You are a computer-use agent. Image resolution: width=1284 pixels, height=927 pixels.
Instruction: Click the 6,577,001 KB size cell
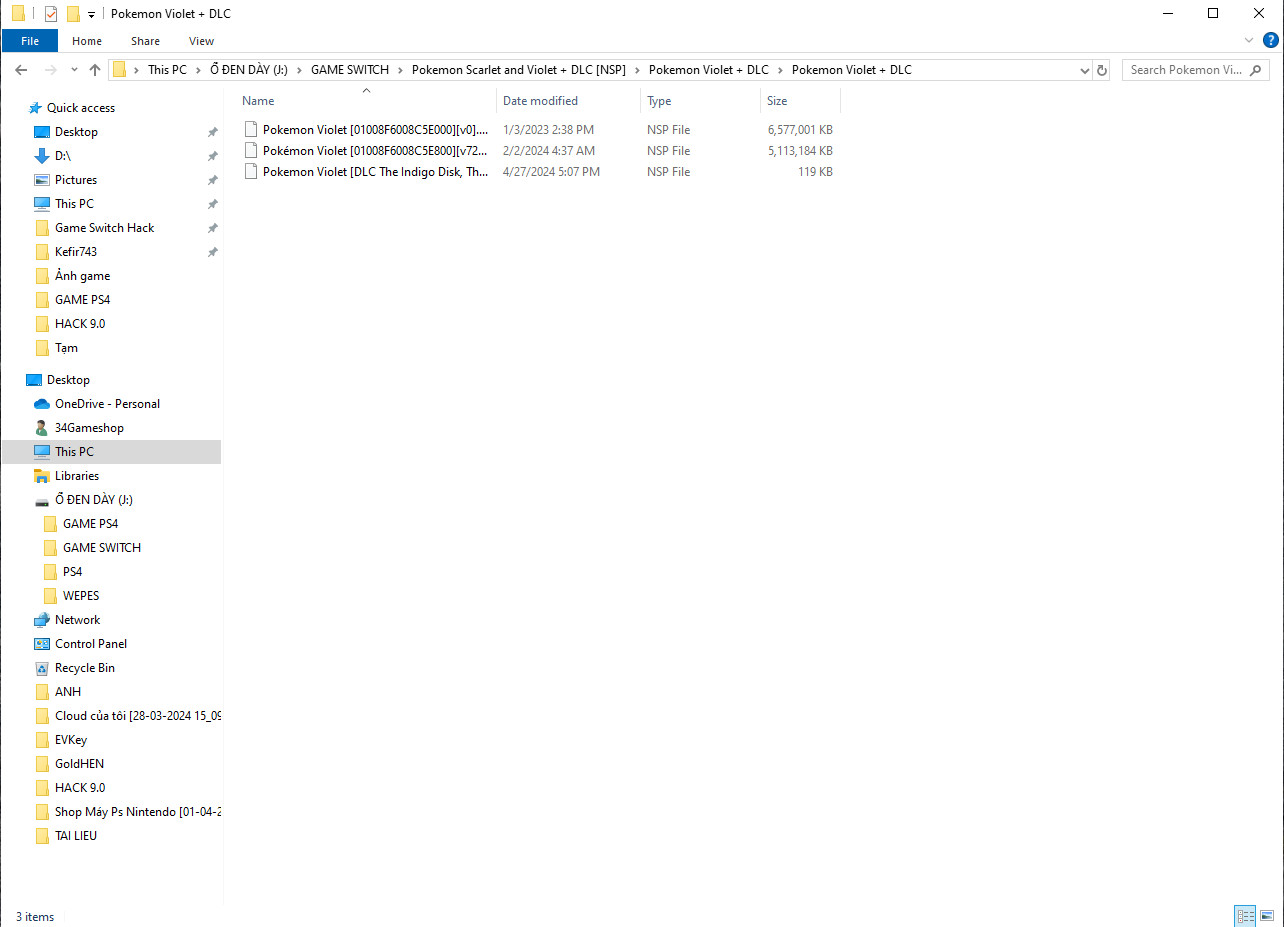click(800, 130)
